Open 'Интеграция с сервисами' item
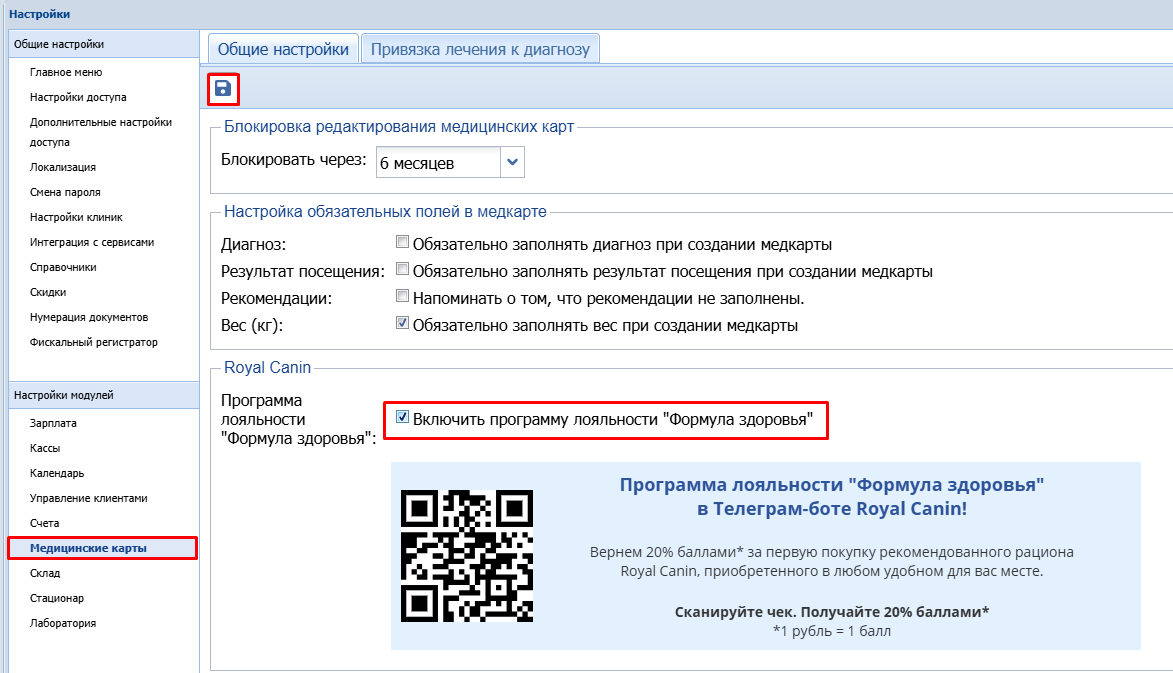This screenshot has height=673, width=1173. tap(92, 242)
